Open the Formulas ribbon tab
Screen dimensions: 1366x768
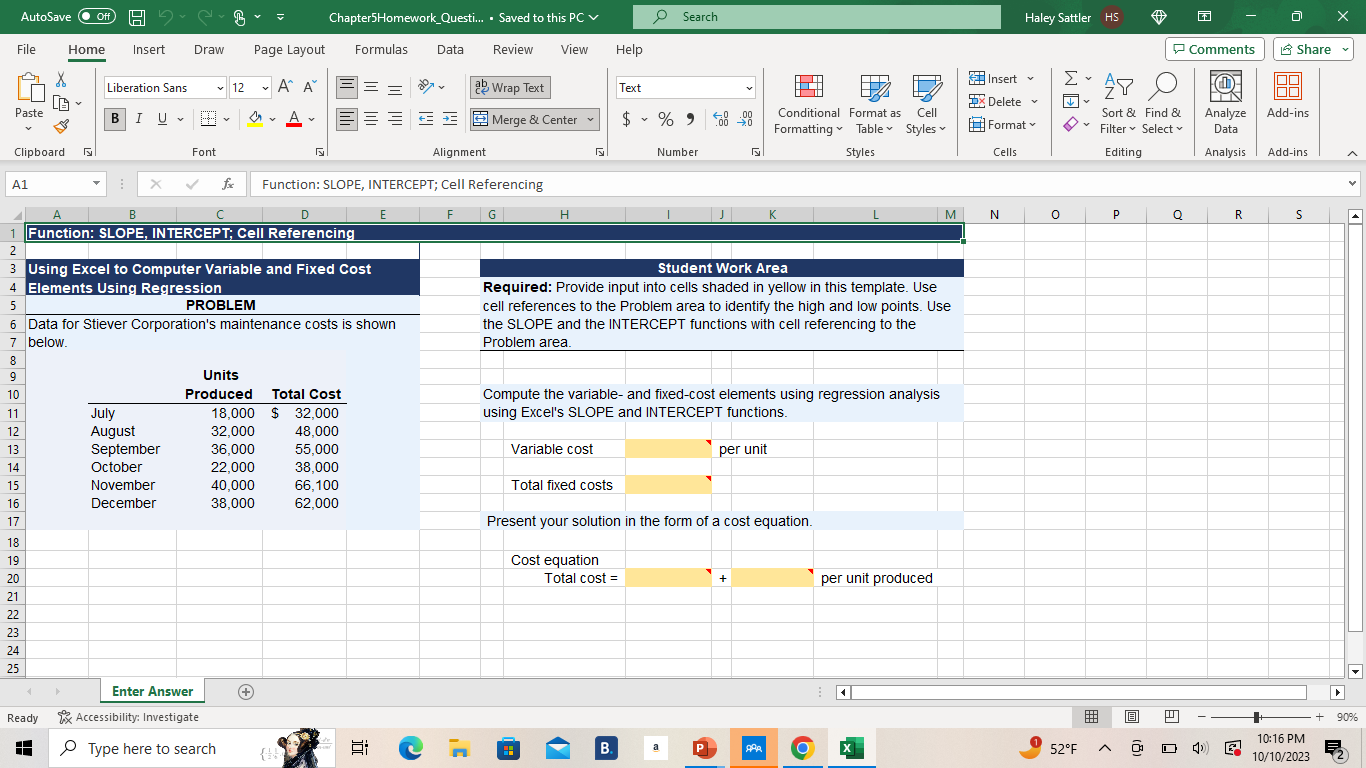tap(381, 49)
